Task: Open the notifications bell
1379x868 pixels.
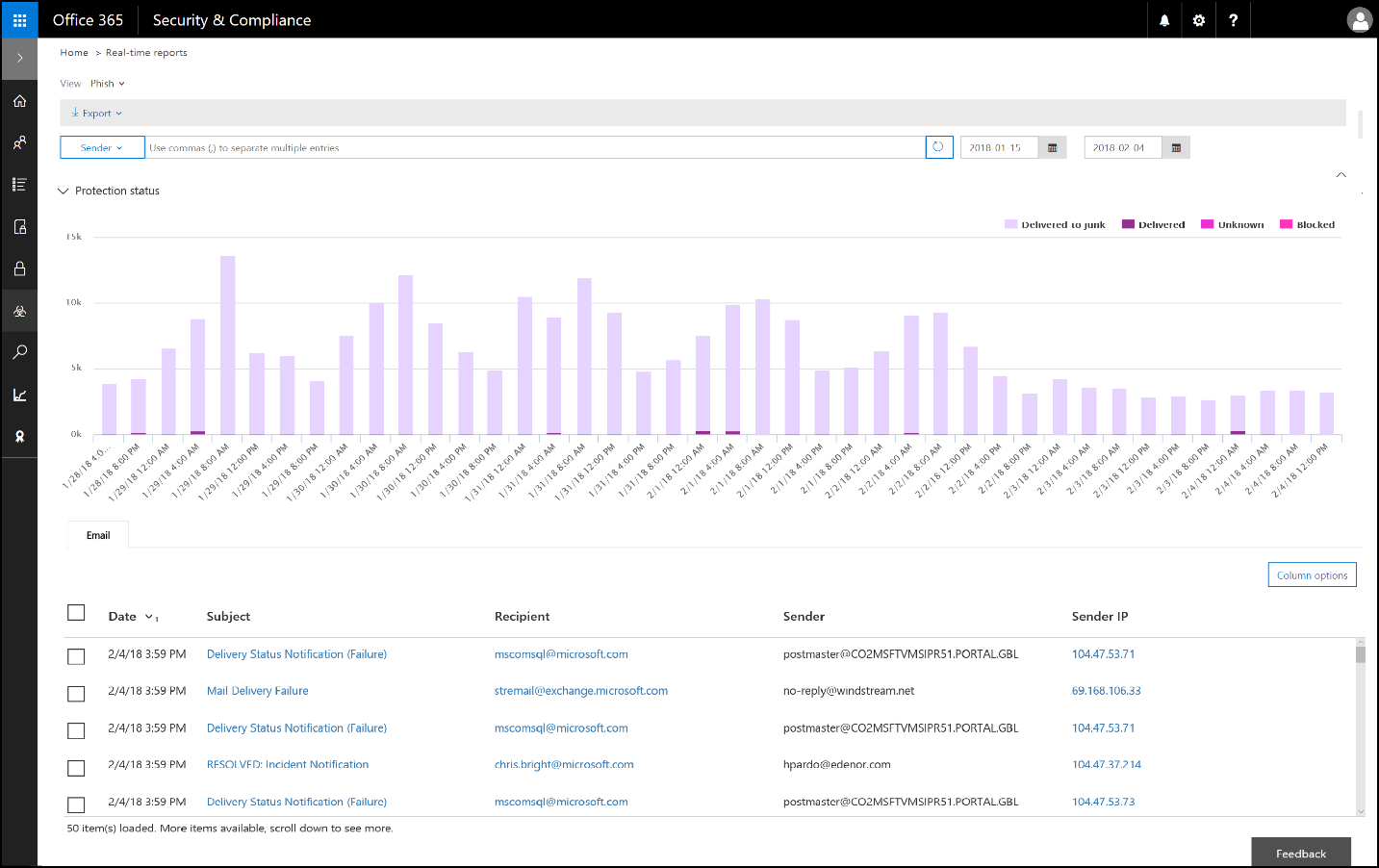Action: click(1163, 19)
